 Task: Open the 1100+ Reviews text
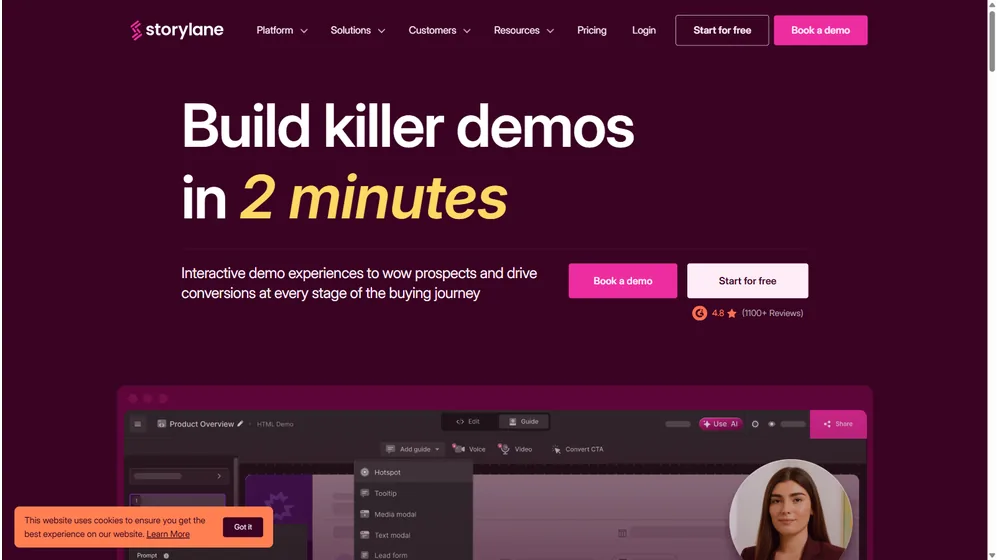click(772, 313)
